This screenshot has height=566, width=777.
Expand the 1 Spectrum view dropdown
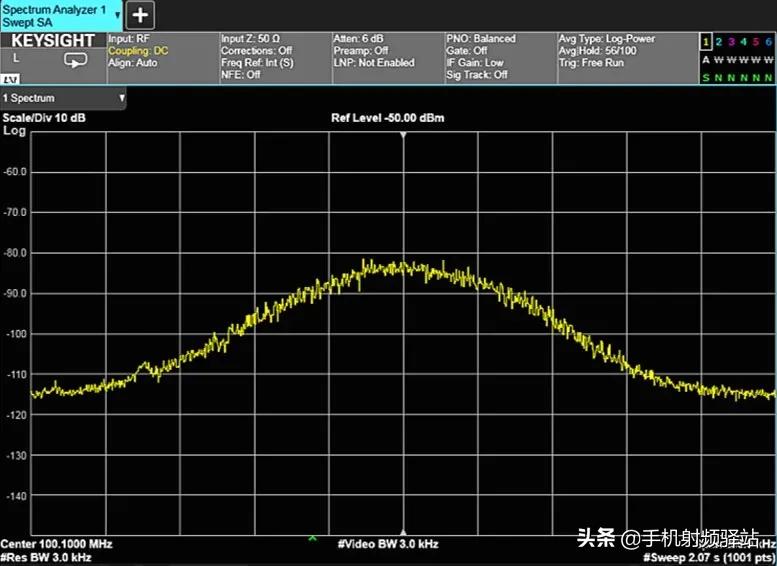122,98
